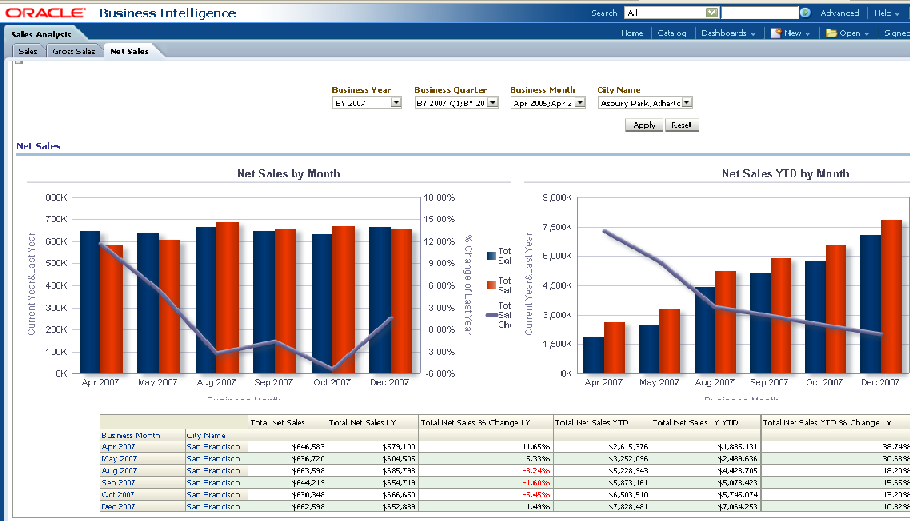
Task: Click the Apply button
Action: [x=644, y=125]
